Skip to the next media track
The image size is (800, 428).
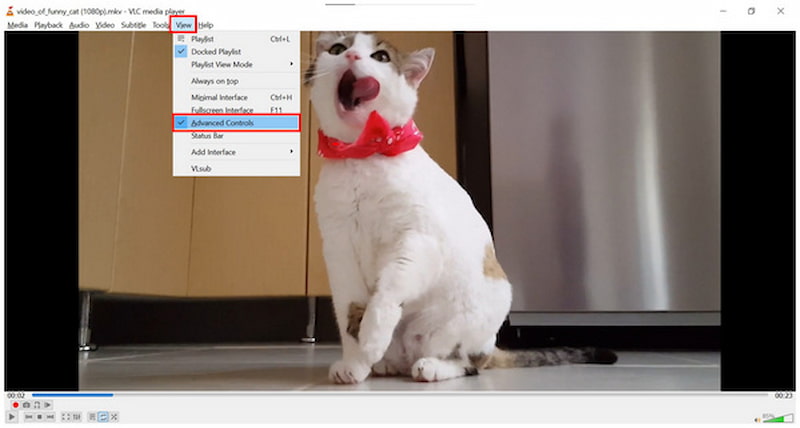pyautogui.click(x=50, y=417)
